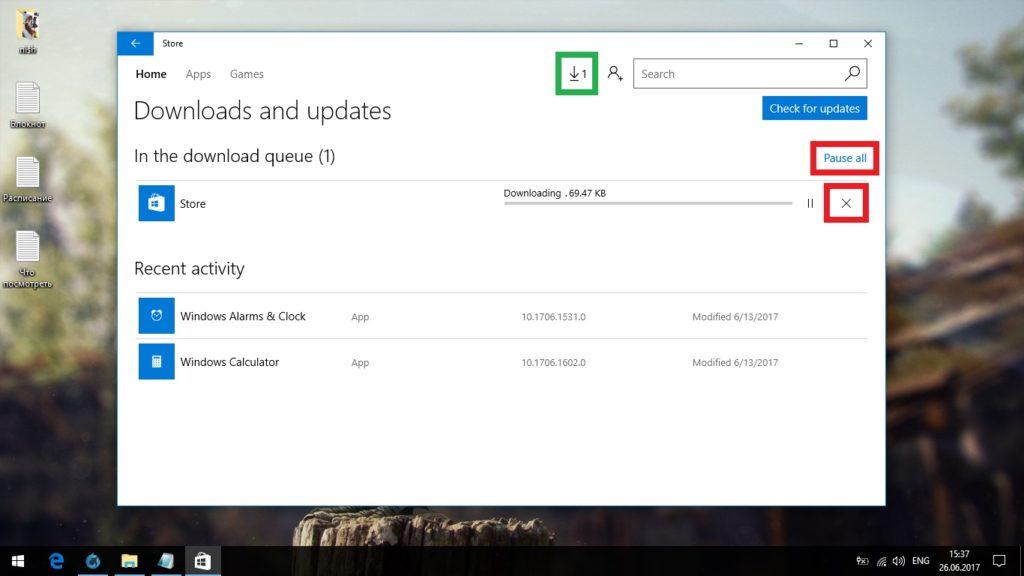Click the "App" type label for Alarms & Clock
Screen dimensions: 1024x576
coord(360,317)
